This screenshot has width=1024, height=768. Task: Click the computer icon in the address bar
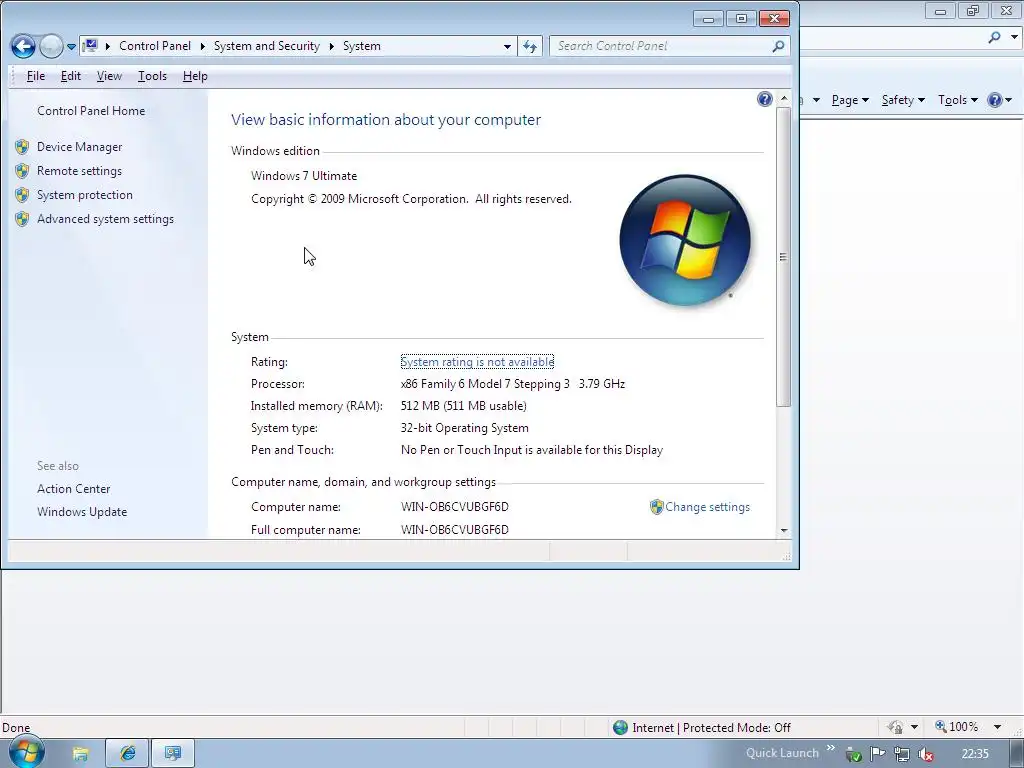tap(91, 46)
